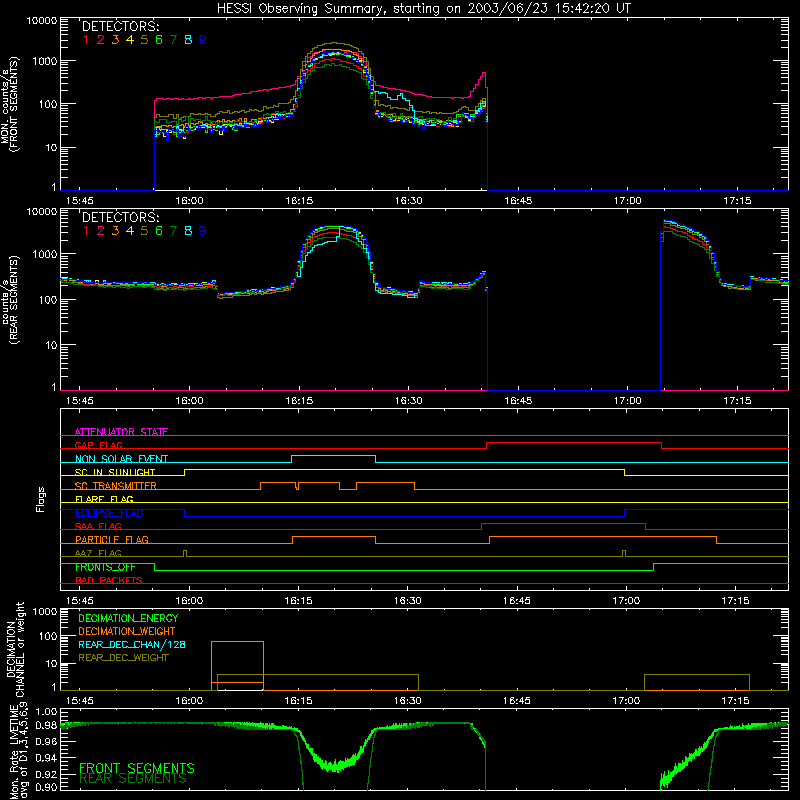
Task: Click detector number 1 in the front segments legend
Action: pyautogui.click(x=86, y=39)
